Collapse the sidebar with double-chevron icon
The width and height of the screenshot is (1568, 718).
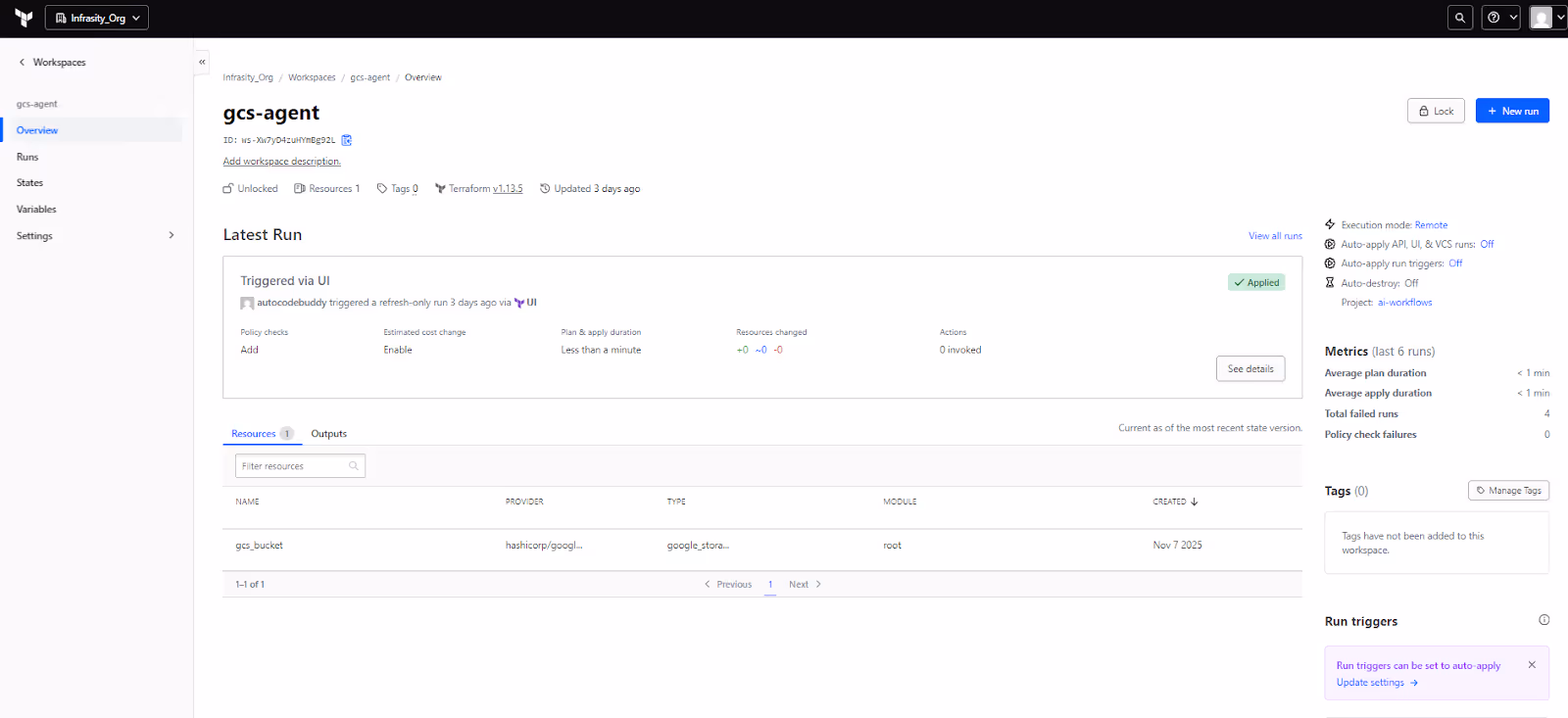[202, 62]
